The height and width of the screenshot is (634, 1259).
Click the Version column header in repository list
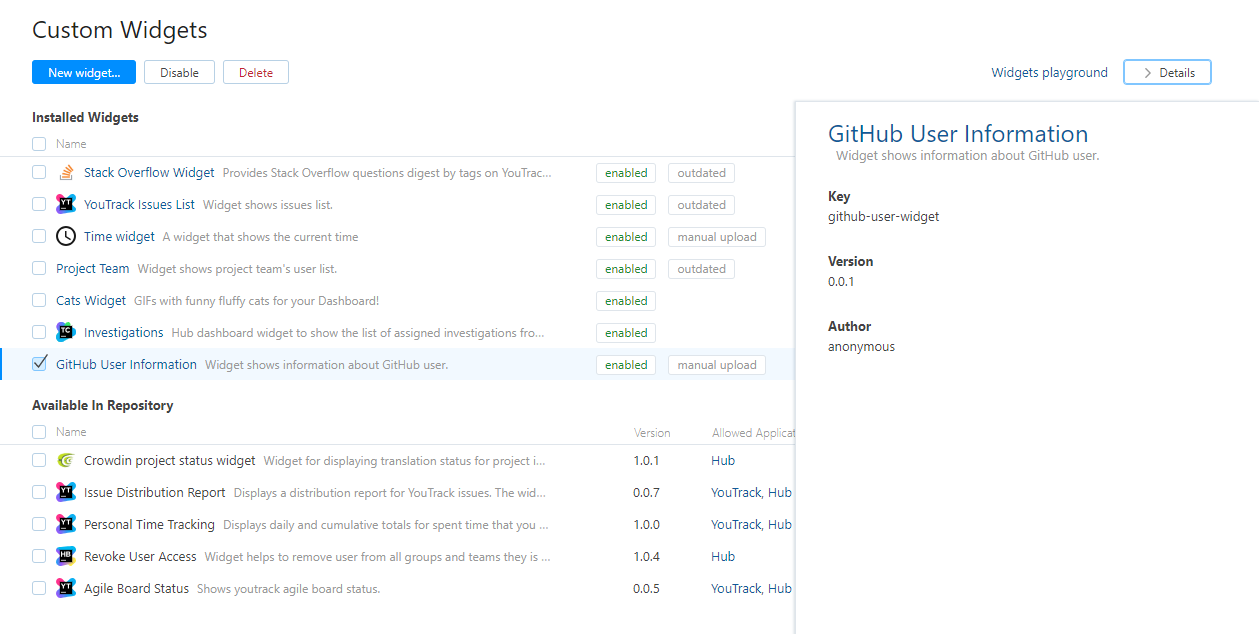[652, 433]
